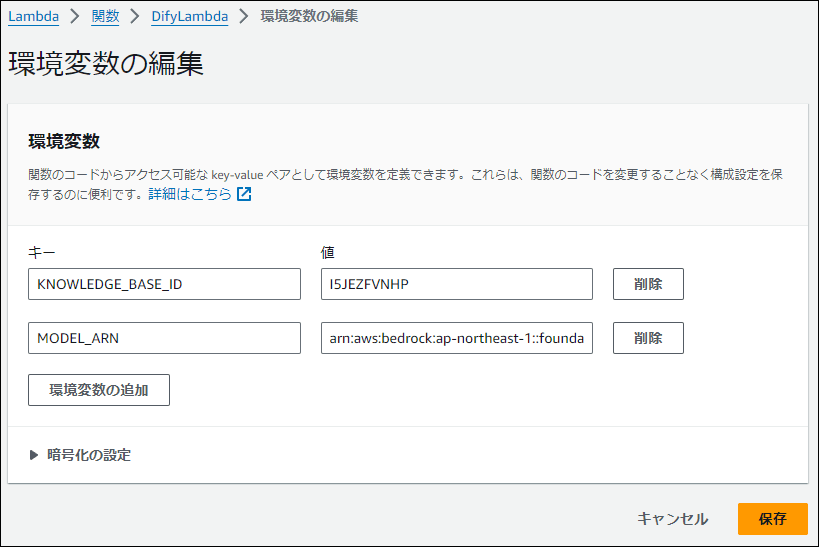Focus the MODEL_ARN key field
The width and height of the screenshot is (819, 547).
pos(164,338)
